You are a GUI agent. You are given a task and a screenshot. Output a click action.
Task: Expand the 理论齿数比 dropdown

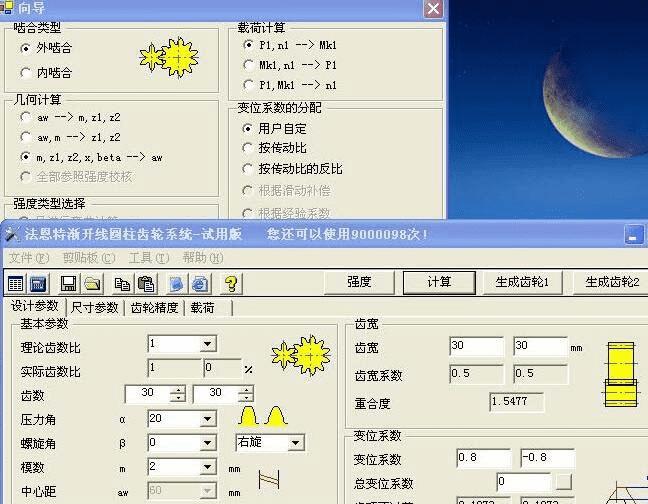(207, 344)
